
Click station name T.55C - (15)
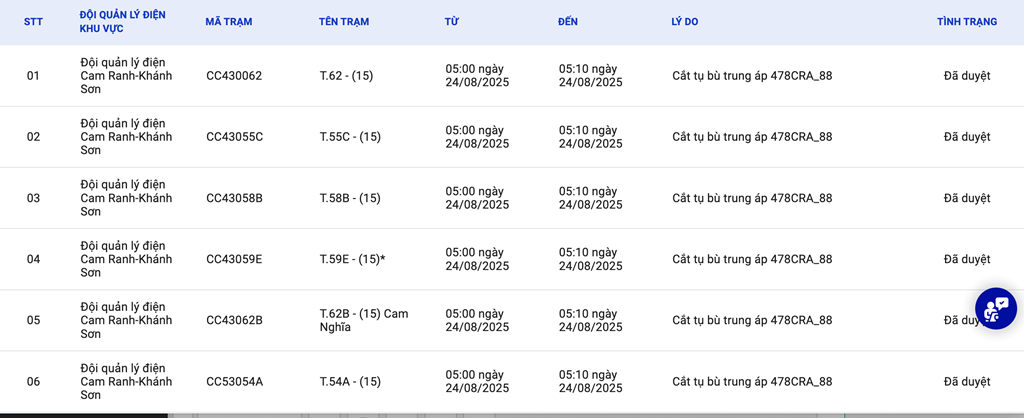click(x=350, y=137)
